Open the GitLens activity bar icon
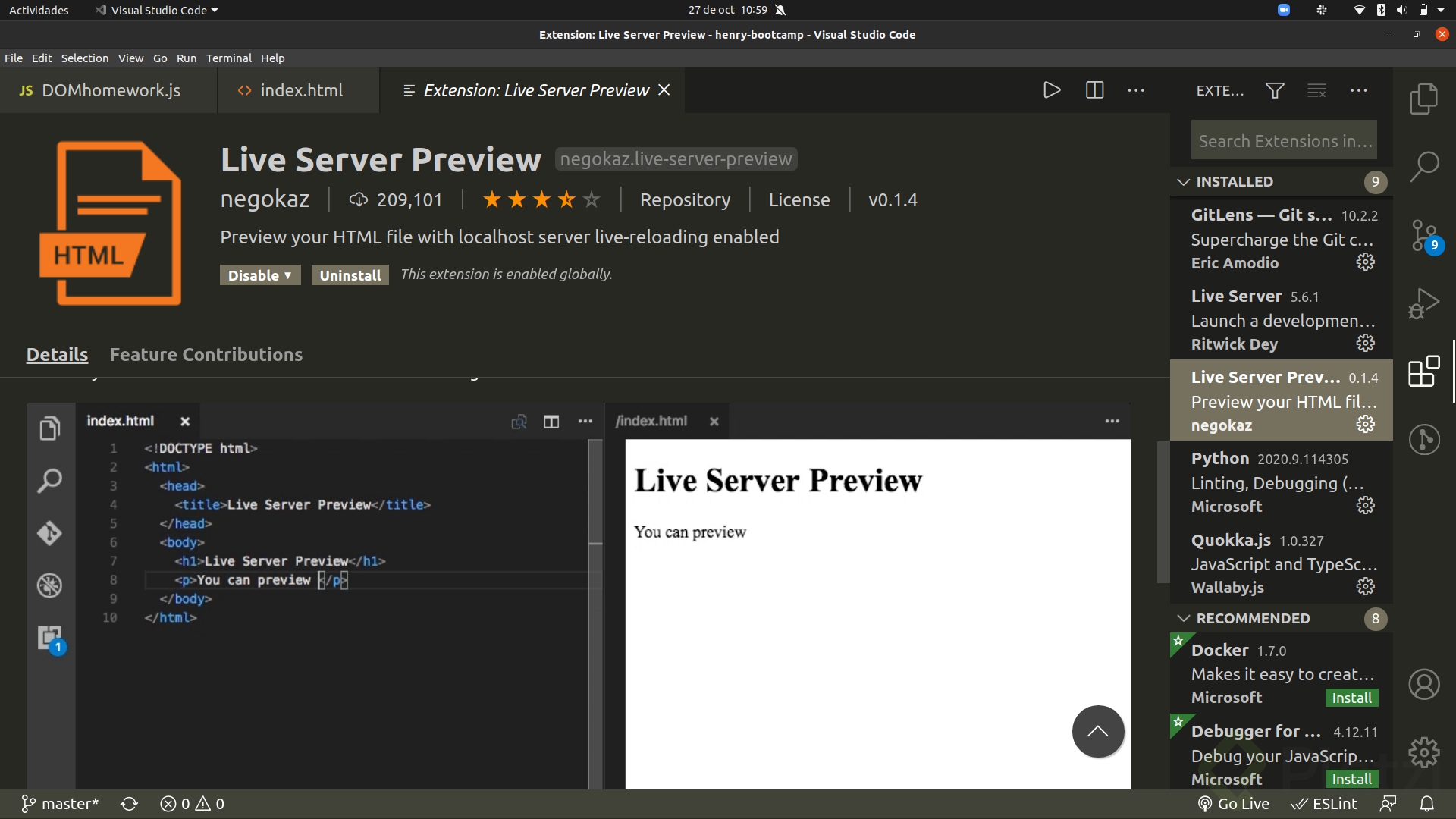The width and height of the screenshot is (1456, 819). pyautogui.click(x=1424, y=439)
